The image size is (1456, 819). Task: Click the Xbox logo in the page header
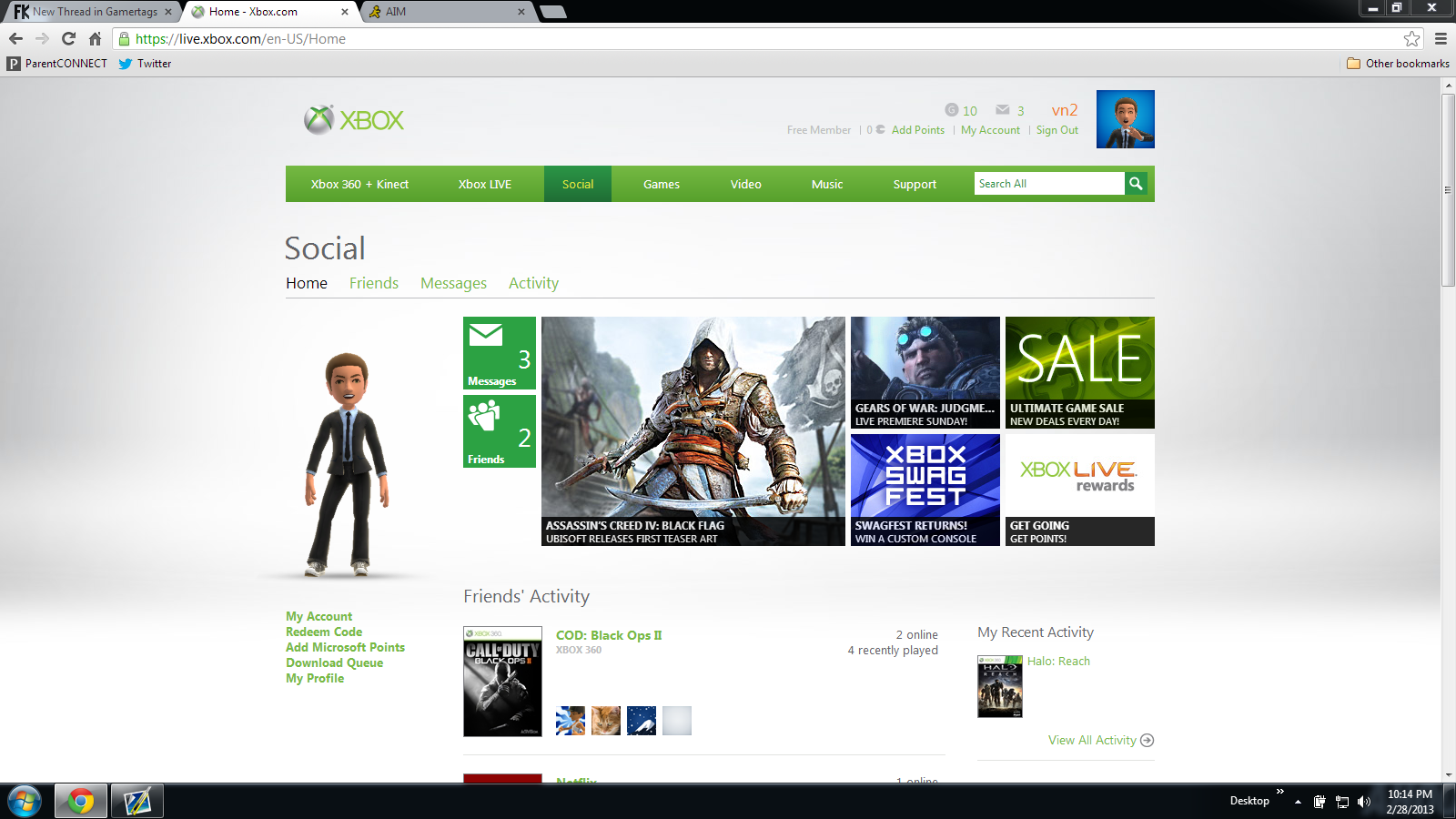tap(354, 119)
